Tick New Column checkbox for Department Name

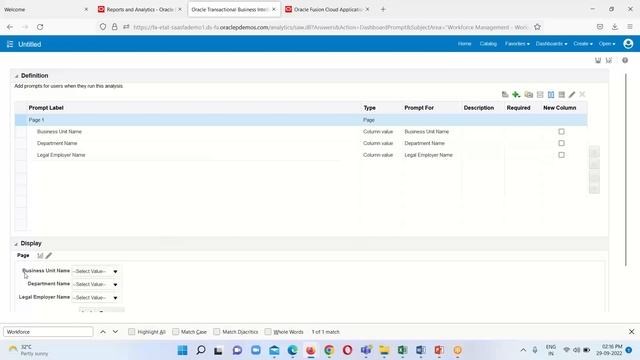click(x=561, y=143)
